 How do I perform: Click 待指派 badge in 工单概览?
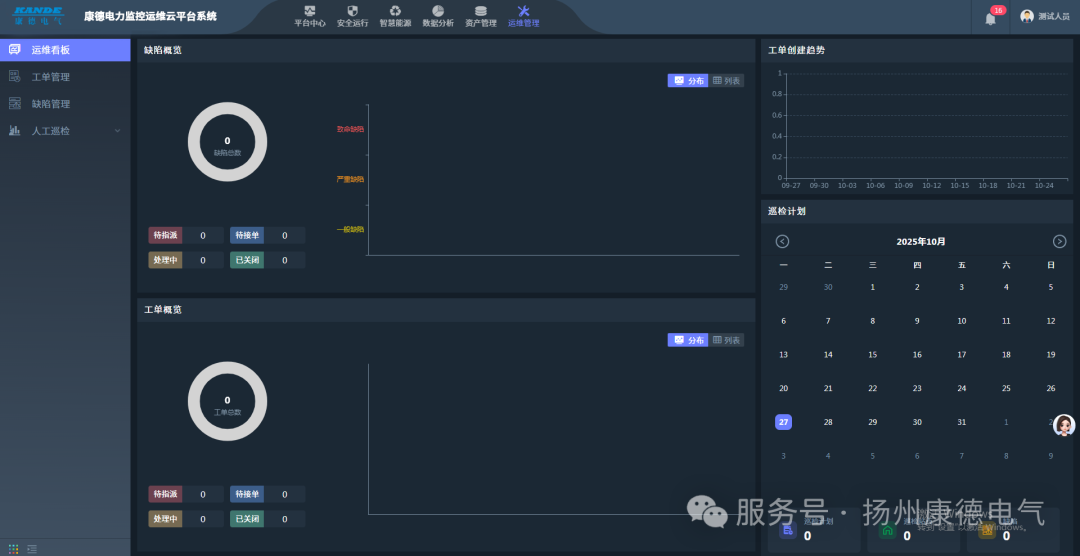[x=165, y=494]
